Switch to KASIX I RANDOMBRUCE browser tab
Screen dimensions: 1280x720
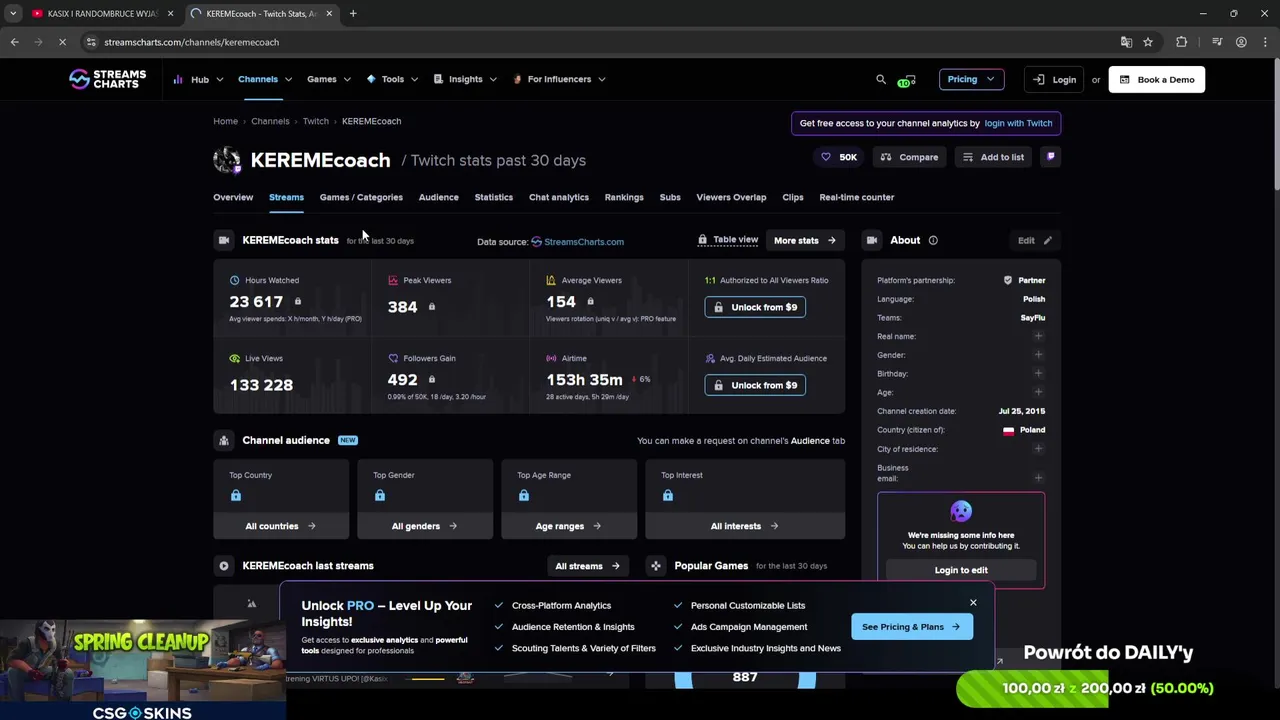point(100,14)
